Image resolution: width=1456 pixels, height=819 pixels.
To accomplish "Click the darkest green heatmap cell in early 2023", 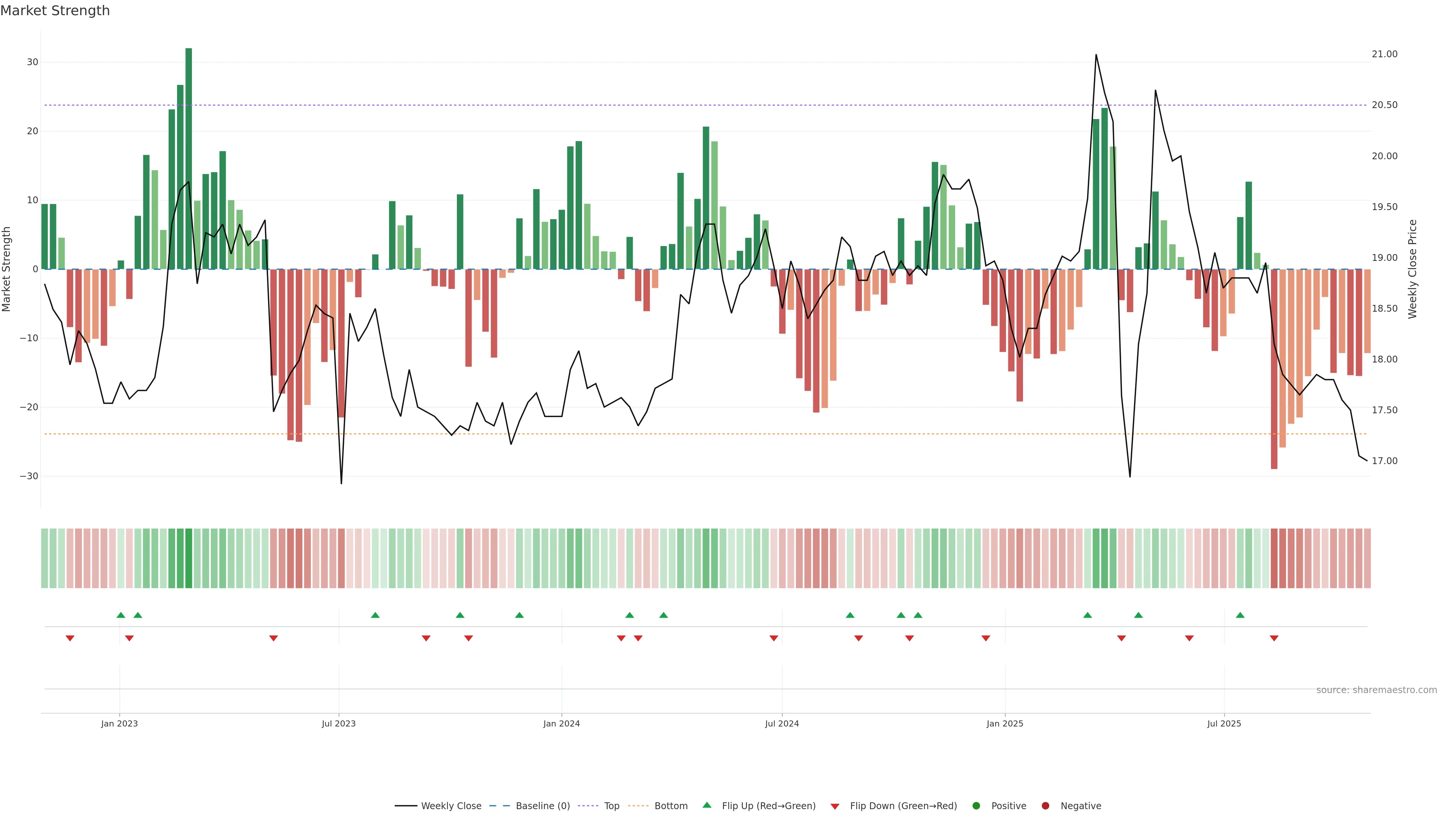I will pos(189,558).
